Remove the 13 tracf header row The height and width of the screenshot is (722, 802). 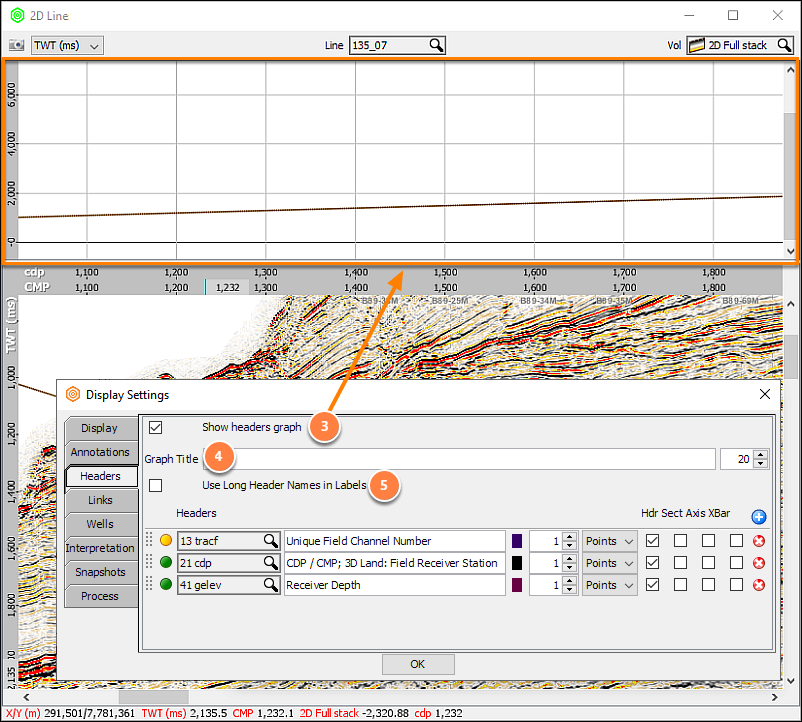(759, 541)
